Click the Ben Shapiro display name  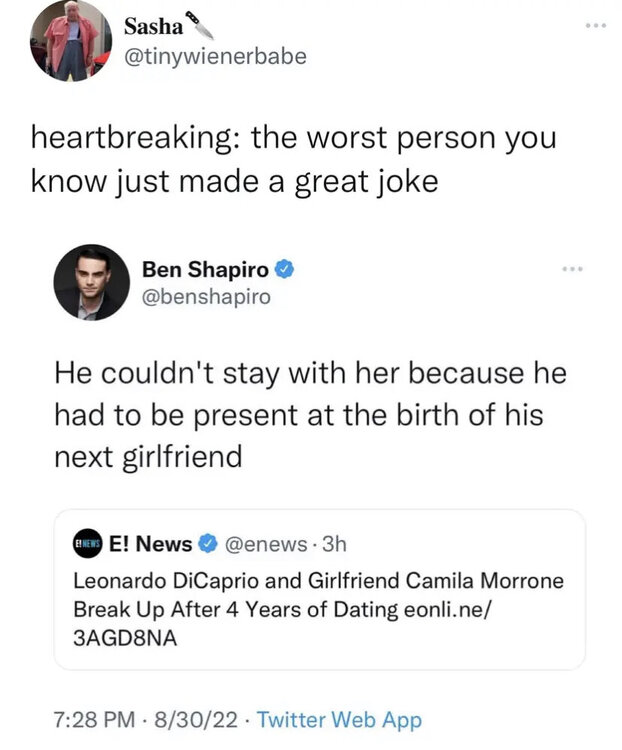point(205,269)
